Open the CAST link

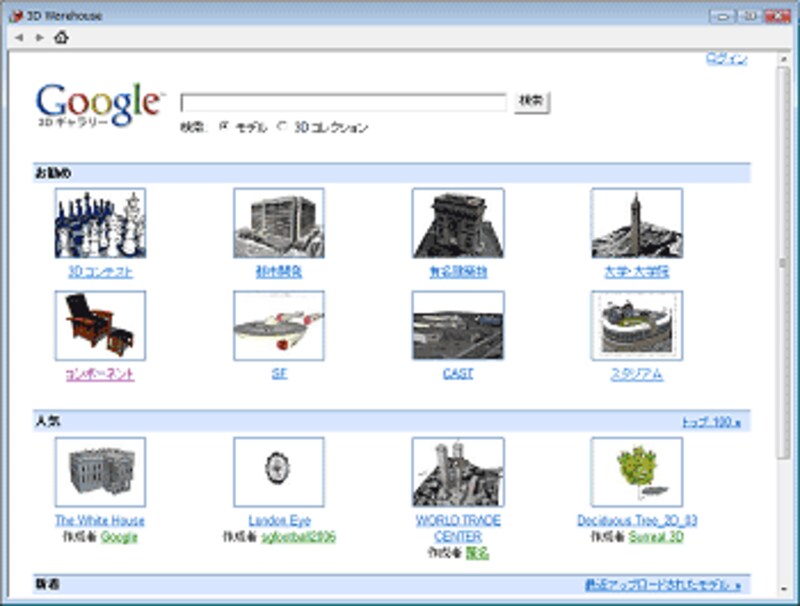(458, 374)
